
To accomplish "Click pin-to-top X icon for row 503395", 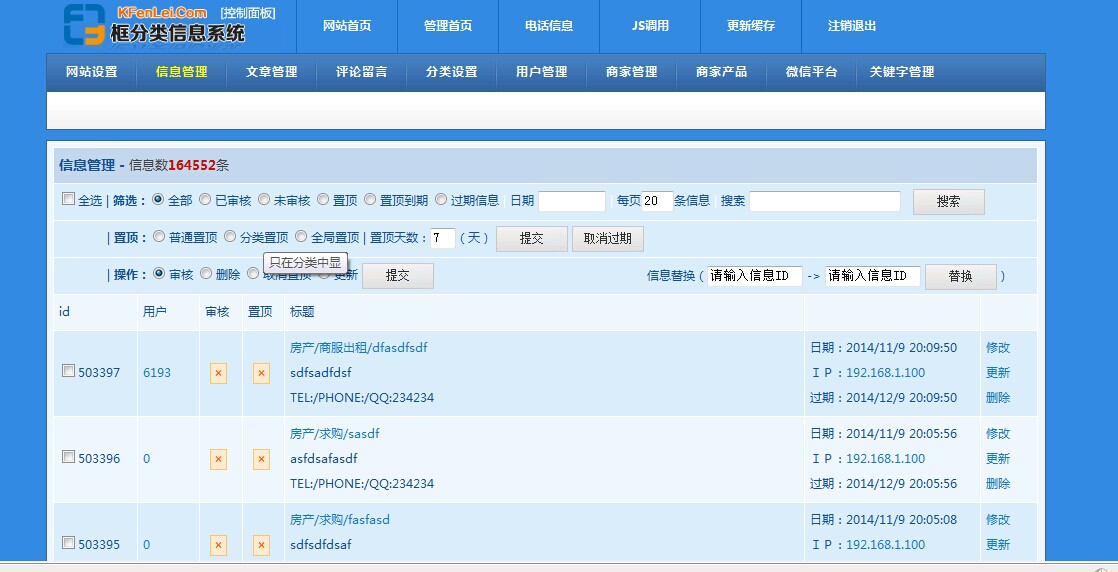I will (261, 545).
